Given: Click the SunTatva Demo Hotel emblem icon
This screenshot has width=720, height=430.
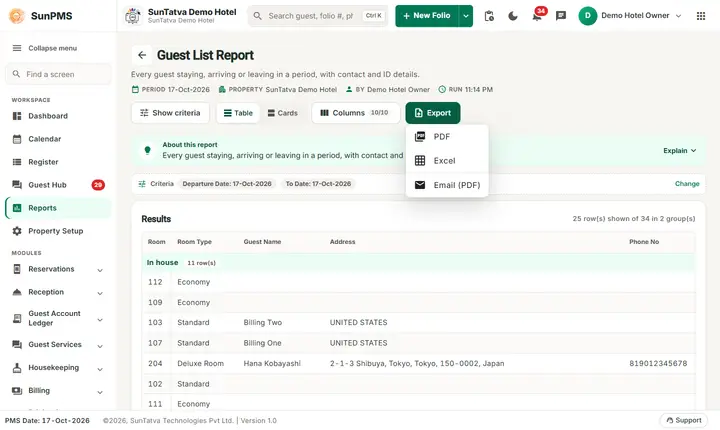Looking at the screenshot, I should 133,16.
